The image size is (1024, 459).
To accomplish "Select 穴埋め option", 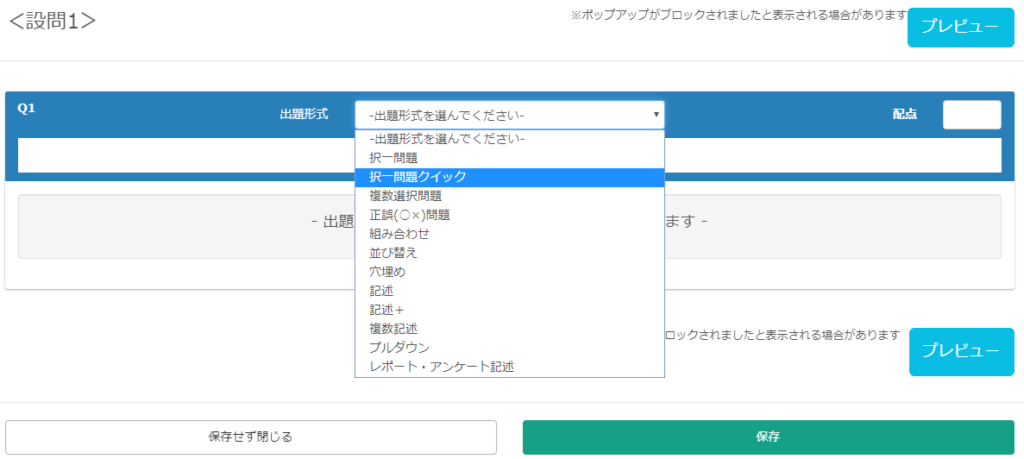I will [x=509, y=272].
